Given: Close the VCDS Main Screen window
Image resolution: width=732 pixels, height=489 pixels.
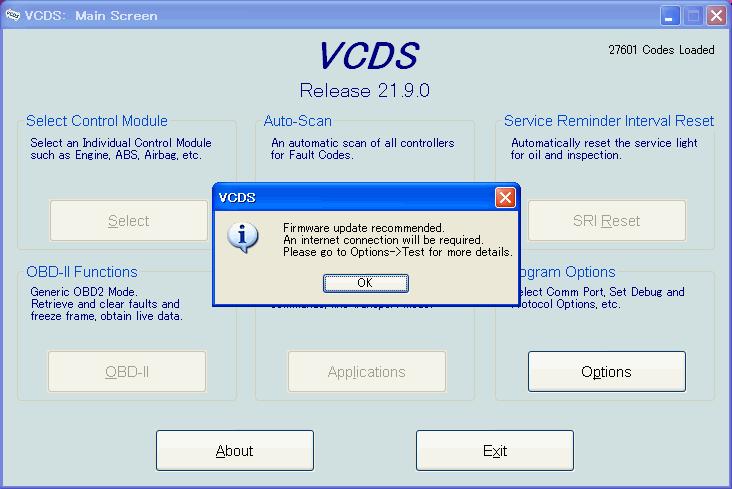Looking at the screenshot, I should click(716, 15).
